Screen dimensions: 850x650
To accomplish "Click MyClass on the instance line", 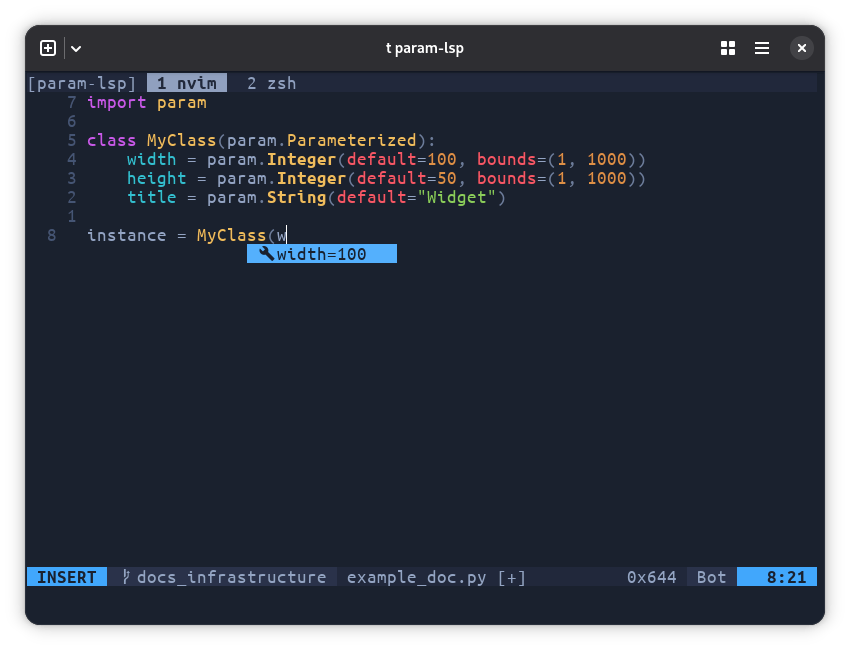I will [x=231, y=236].
